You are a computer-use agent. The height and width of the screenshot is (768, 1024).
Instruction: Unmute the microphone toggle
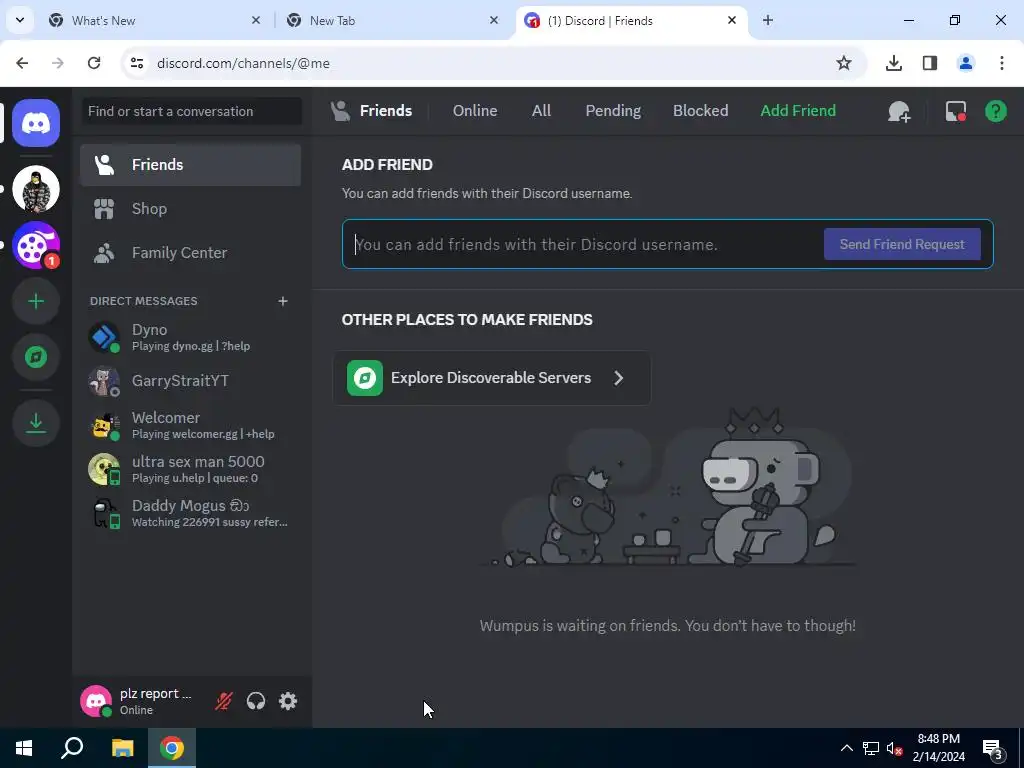click(x=224, y=701)
